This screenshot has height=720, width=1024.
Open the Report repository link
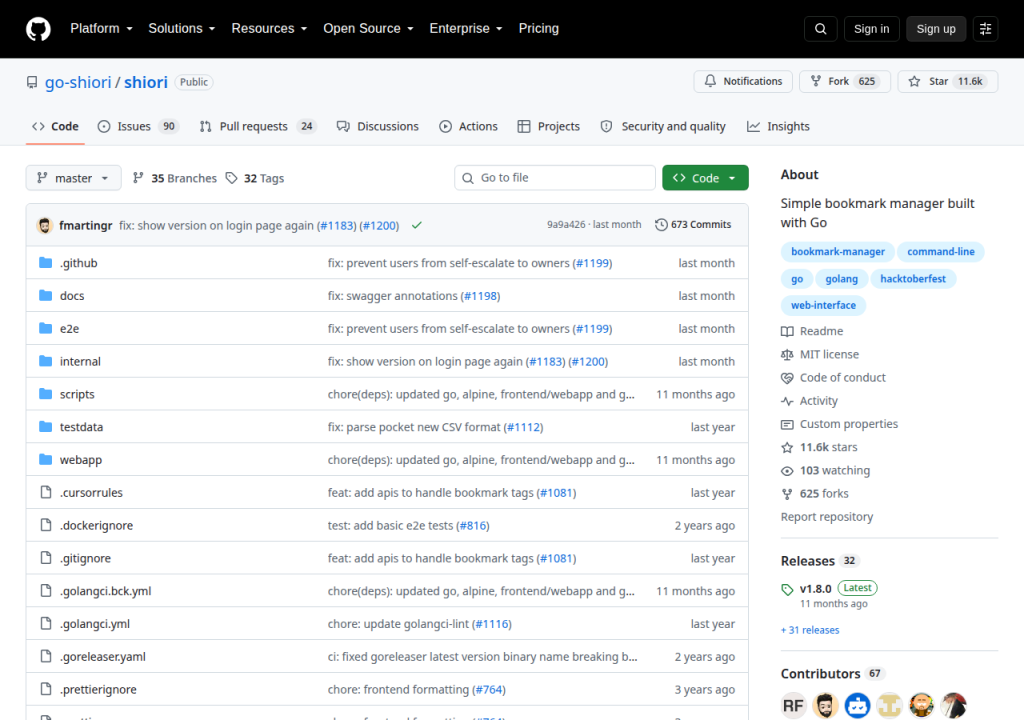point(827,517)
